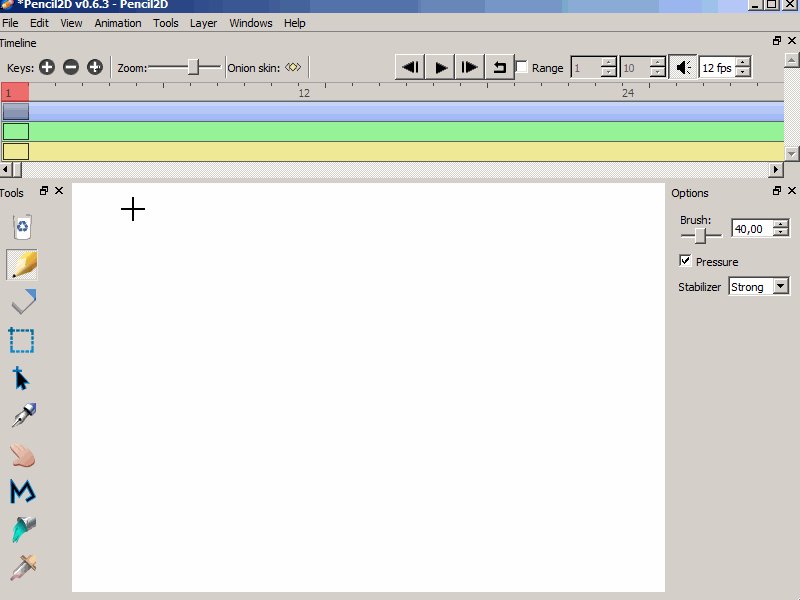Open the Stabilizer dropdown

pos(781,286)
